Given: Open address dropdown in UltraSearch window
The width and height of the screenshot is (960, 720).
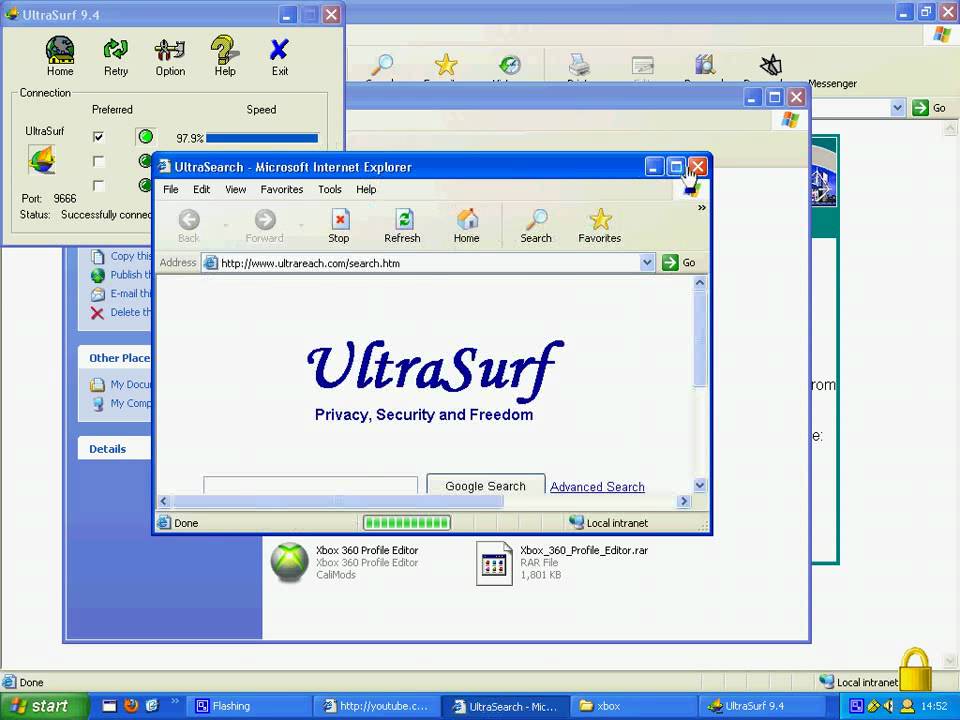Looking at the screenshot, I should 647,263.
